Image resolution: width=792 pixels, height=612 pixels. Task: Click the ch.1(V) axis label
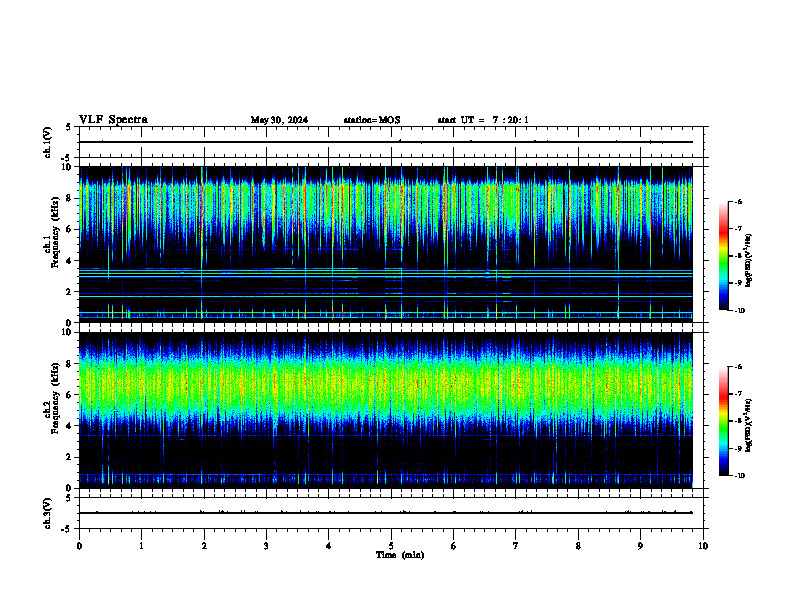tap(48, 142)
